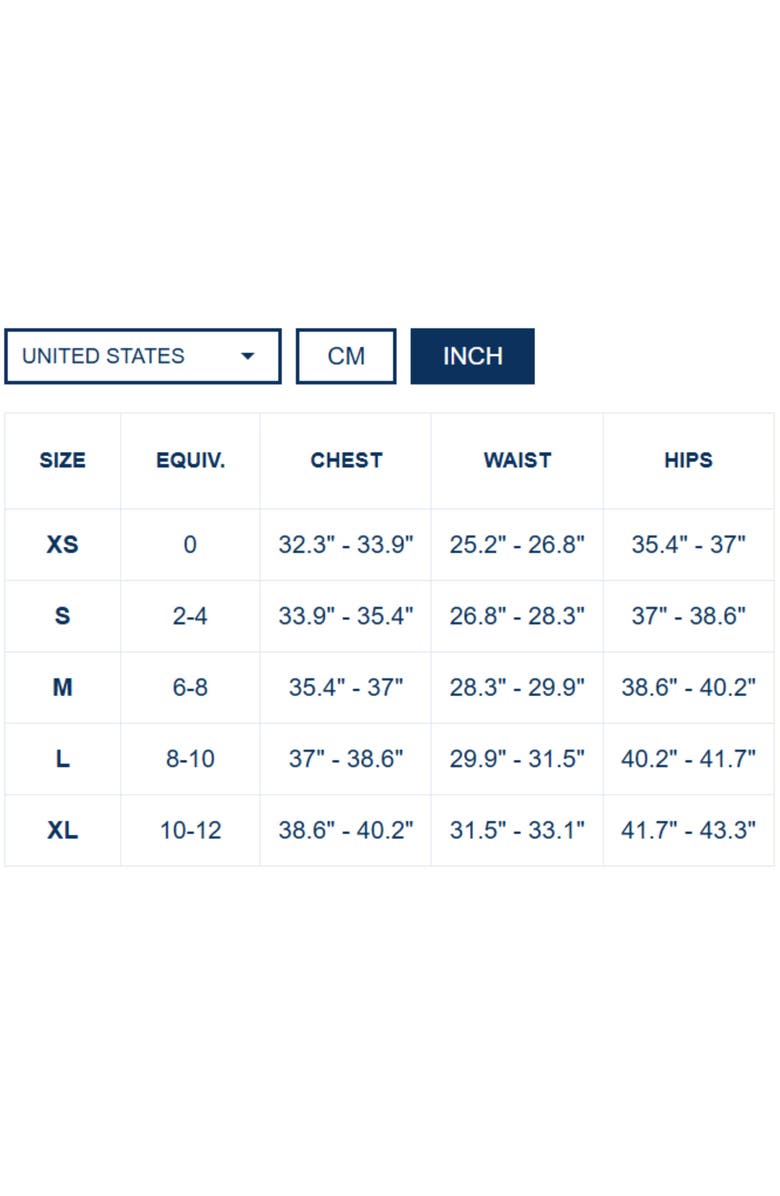780x1196 pixels.
Task: Select the S size row label
Action: click(62, 616)
